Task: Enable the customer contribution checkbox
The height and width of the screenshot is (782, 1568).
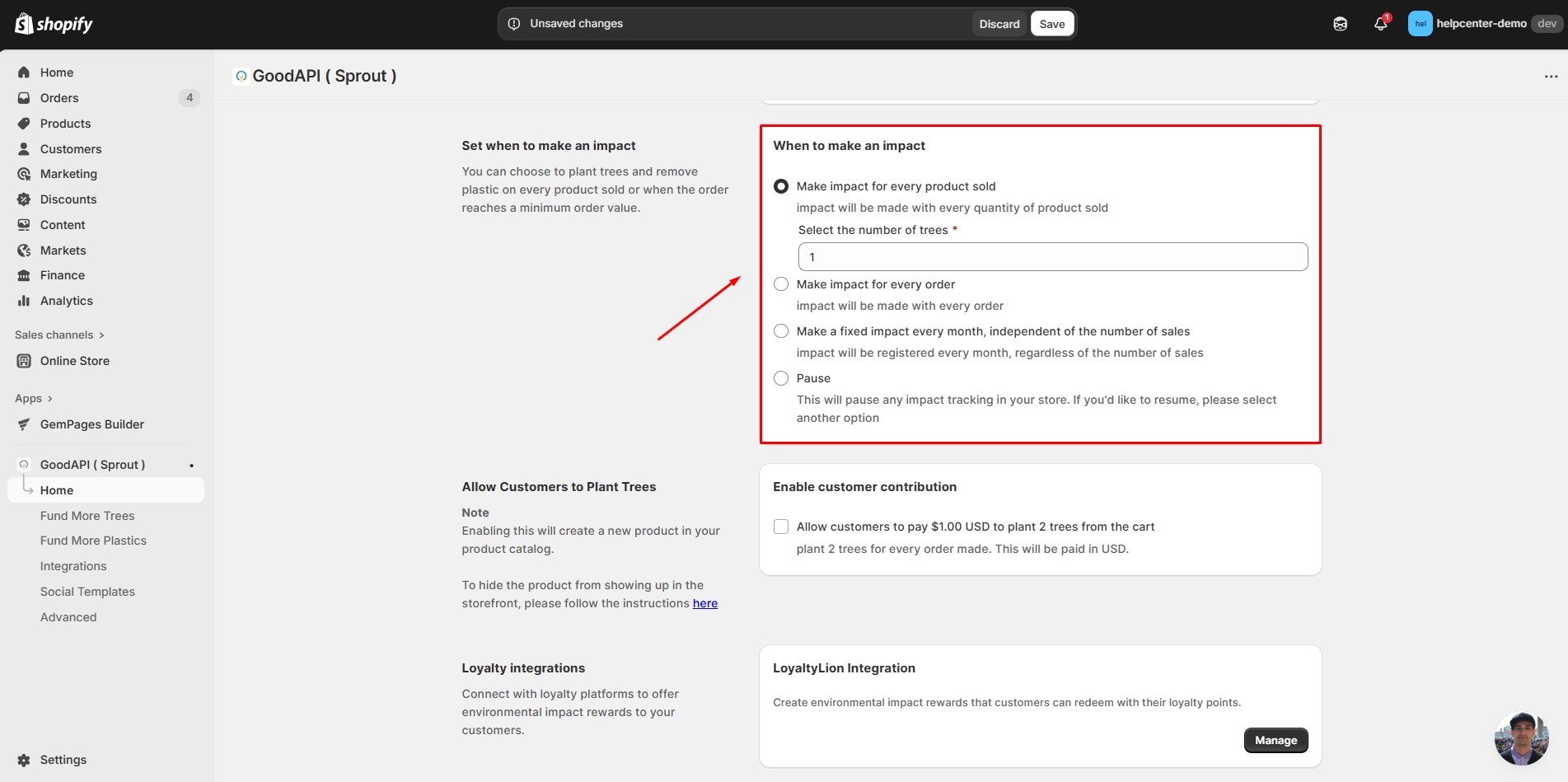Action: pyautogui.click(x=781, y=527)
